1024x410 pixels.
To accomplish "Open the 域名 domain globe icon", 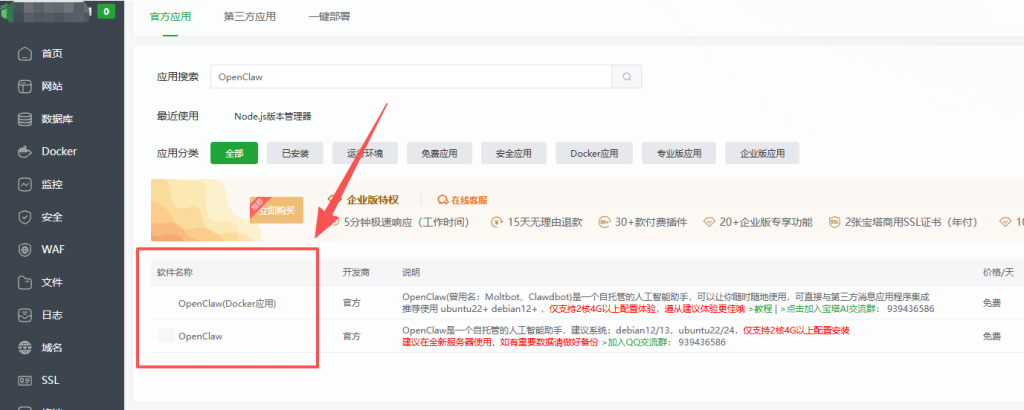I will [x=25, y=347].
